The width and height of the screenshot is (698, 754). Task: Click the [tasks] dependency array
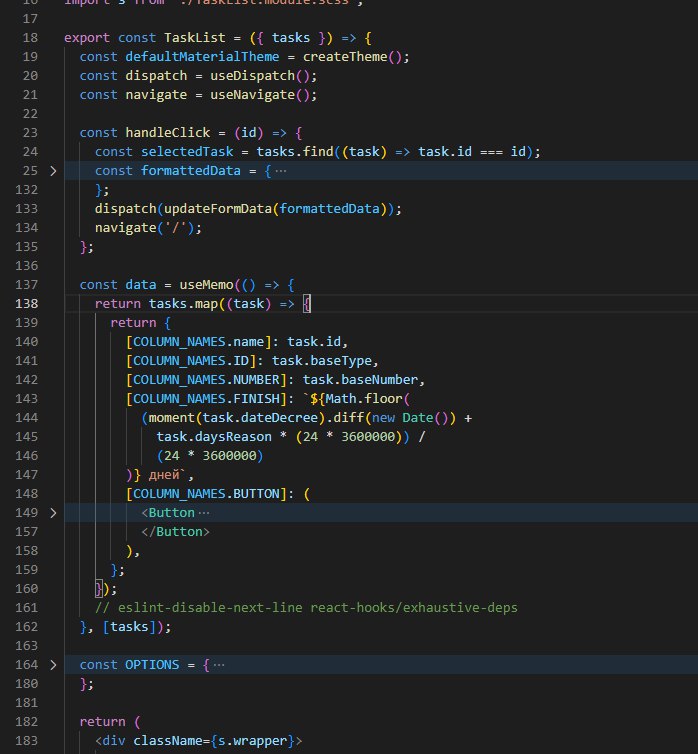pos(129,627)
